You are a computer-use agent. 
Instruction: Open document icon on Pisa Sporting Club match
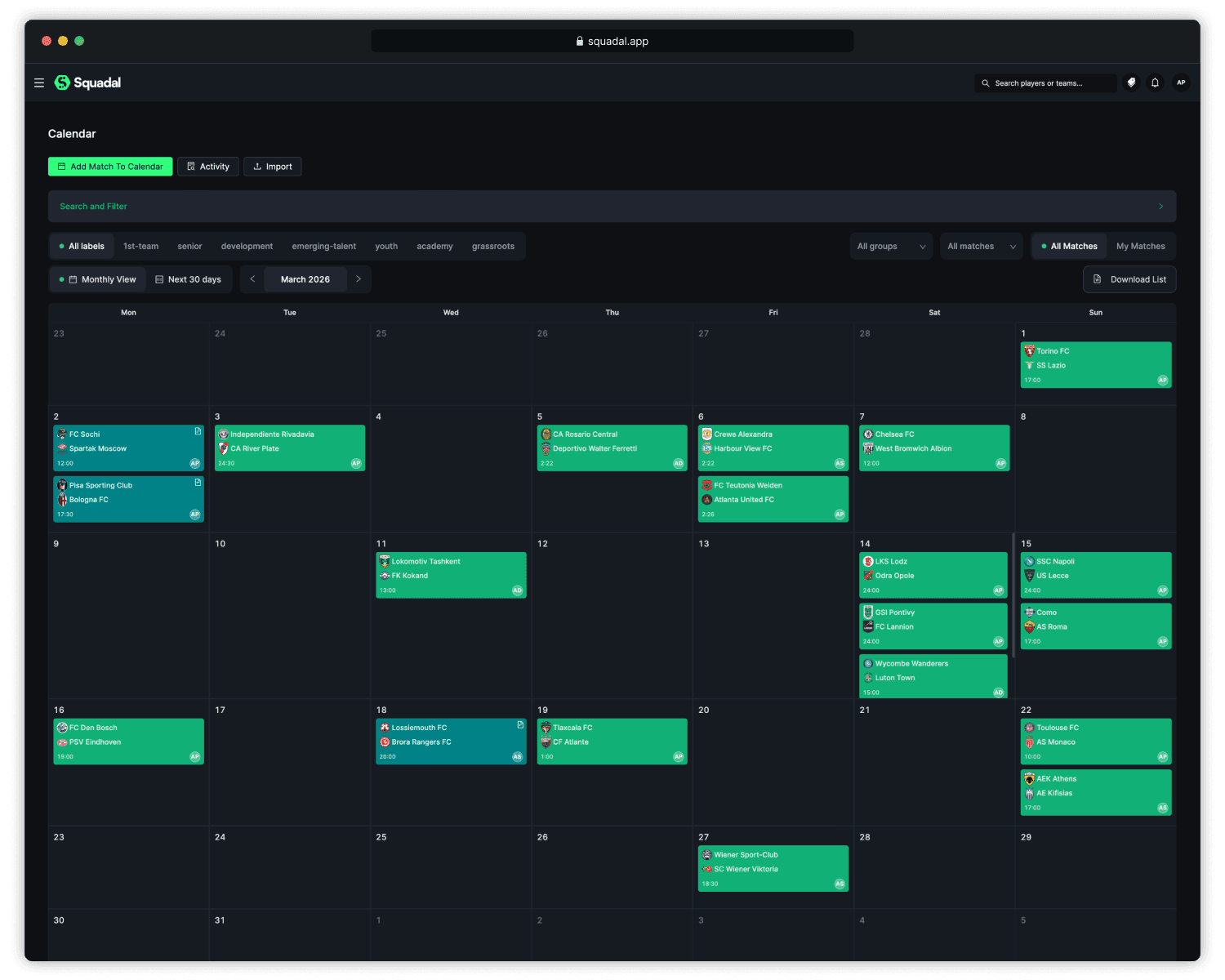click(198, 483)
